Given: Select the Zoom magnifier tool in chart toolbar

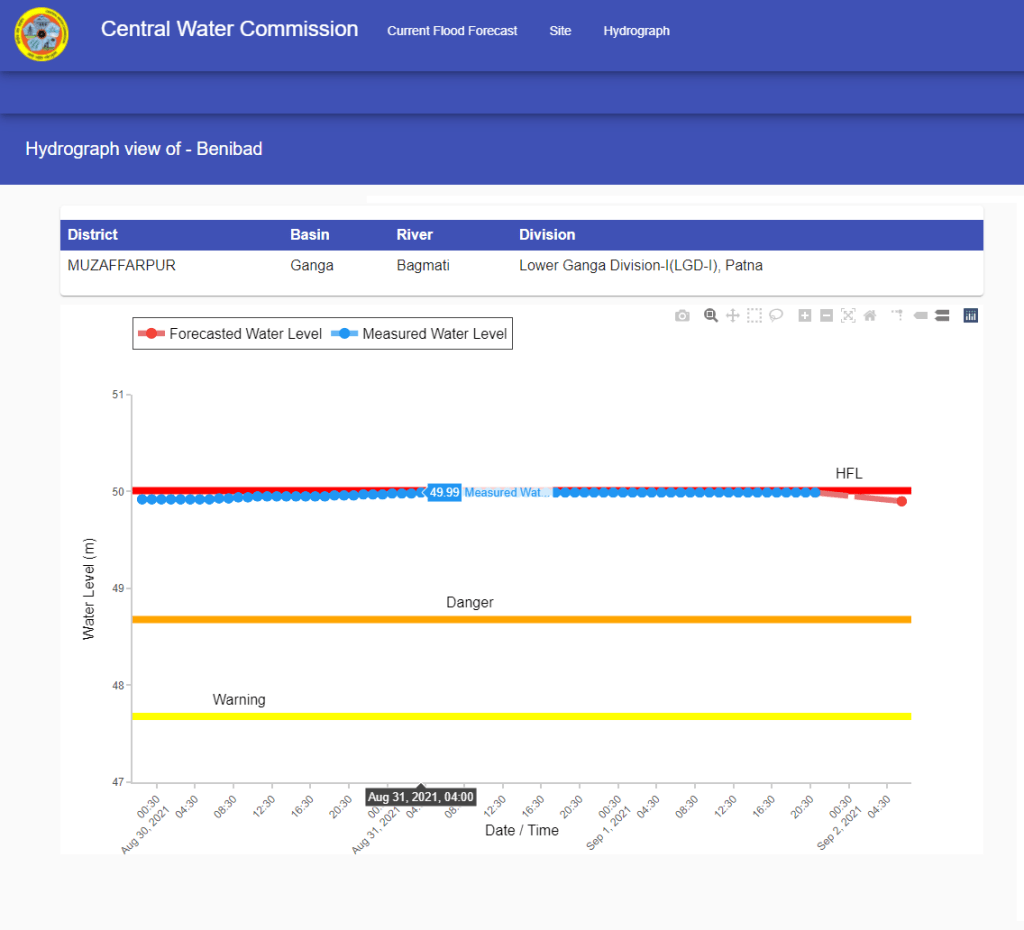Looking at the screenshot, I should pos(711,316).
